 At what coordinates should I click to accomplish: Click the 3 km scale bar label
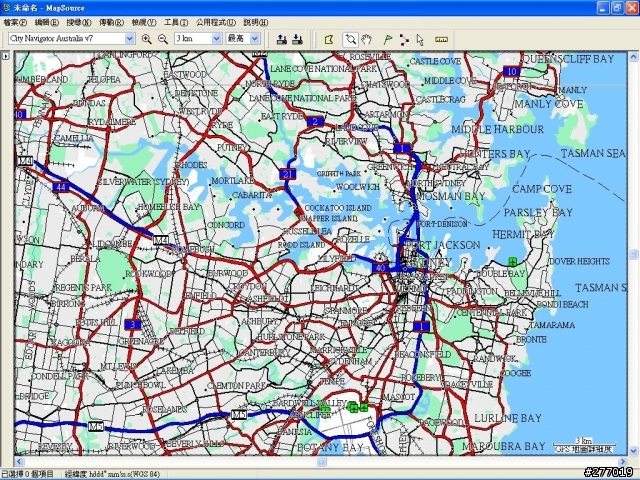coord(583,440)
